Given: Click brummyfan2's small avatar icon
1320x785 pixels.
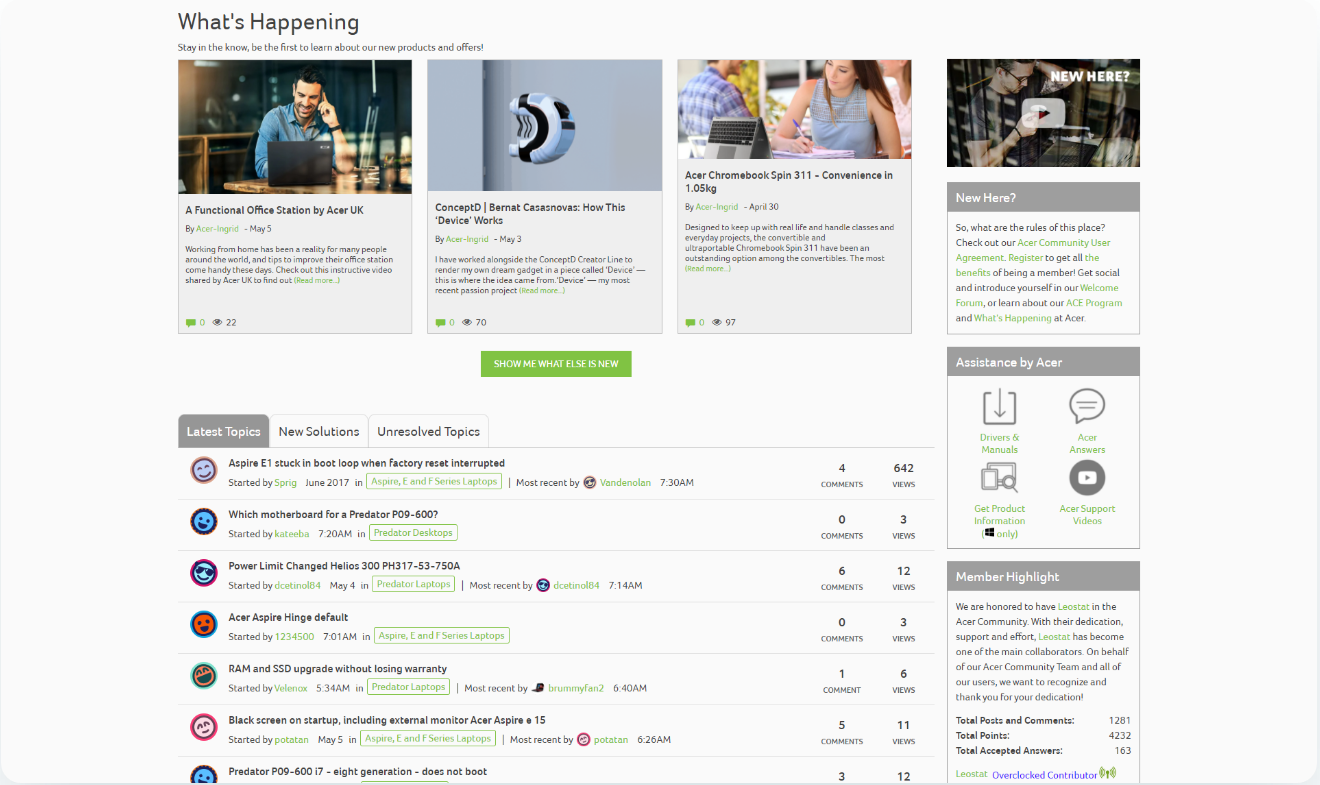Looking at the screenshot, I should point(538,688).
